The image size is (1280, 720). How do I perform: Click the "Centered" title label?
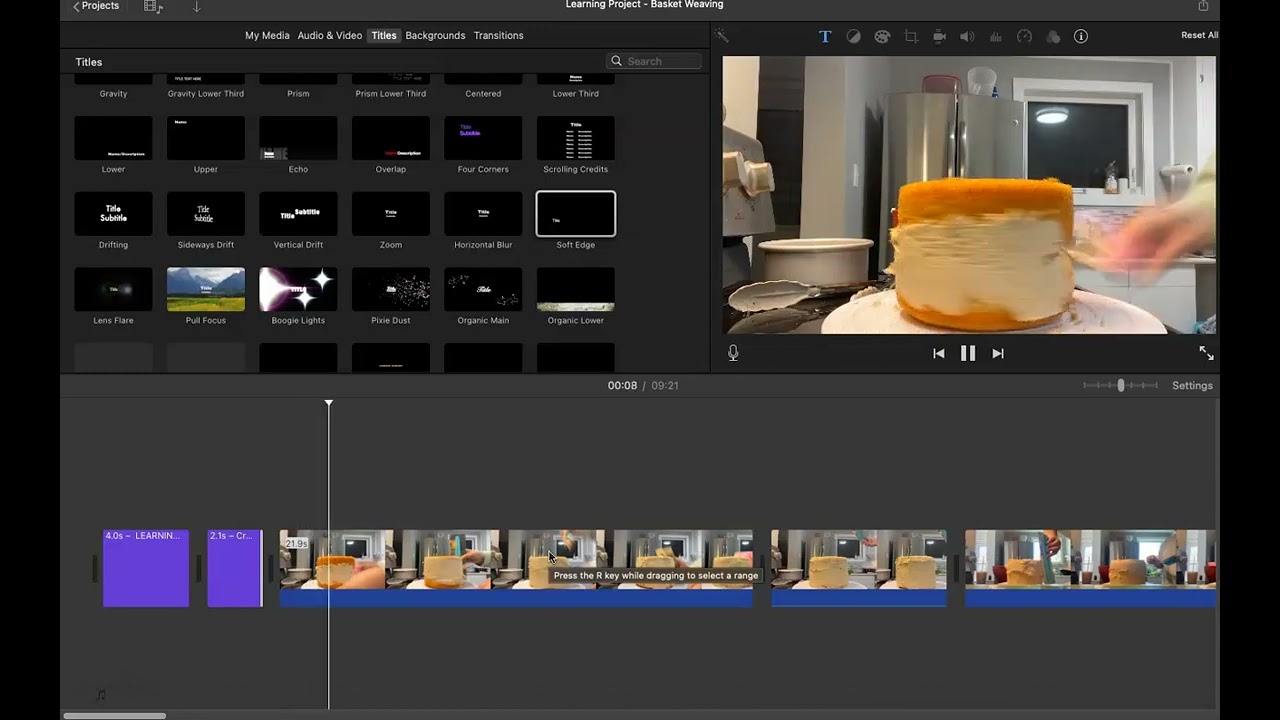pos(483,94)
